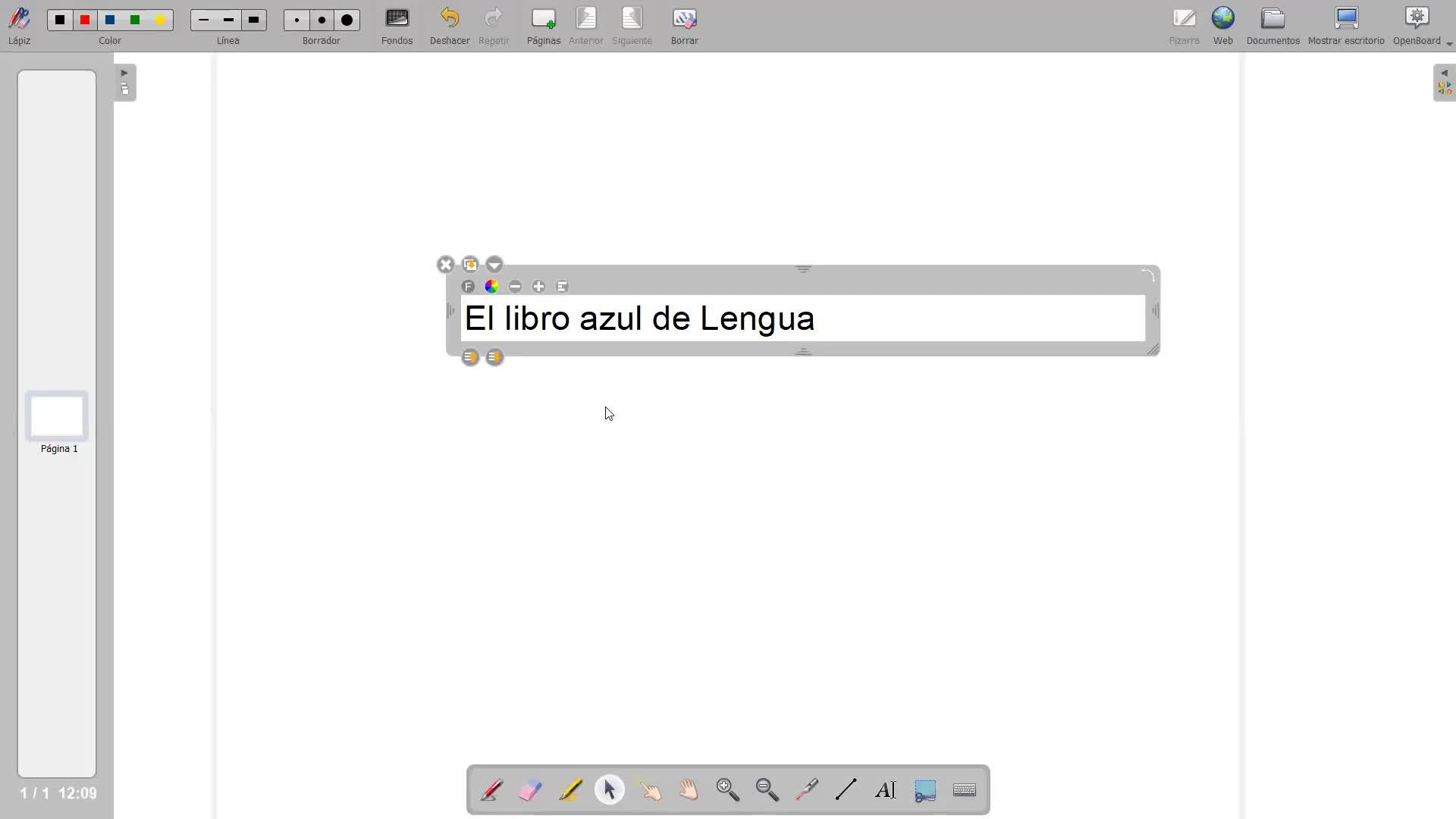Screen dimensions: 1456x819
Task: Select the small eraser size
Action: [297, 20]
